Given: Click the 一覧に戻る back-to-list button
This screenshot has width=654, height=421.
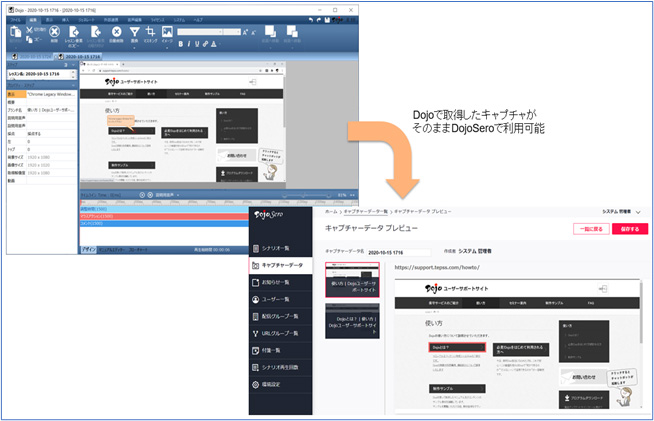Looking at the screenshot, I should point(591,229).
